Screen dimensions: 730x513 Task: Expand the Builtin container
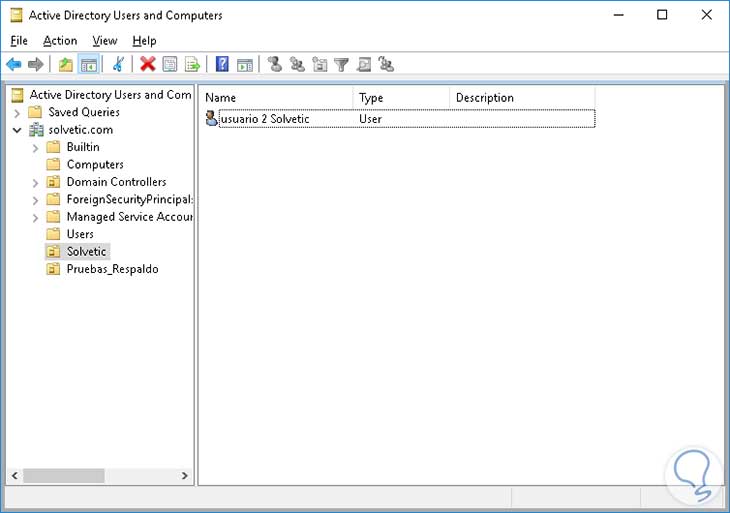tap(35, 148)
